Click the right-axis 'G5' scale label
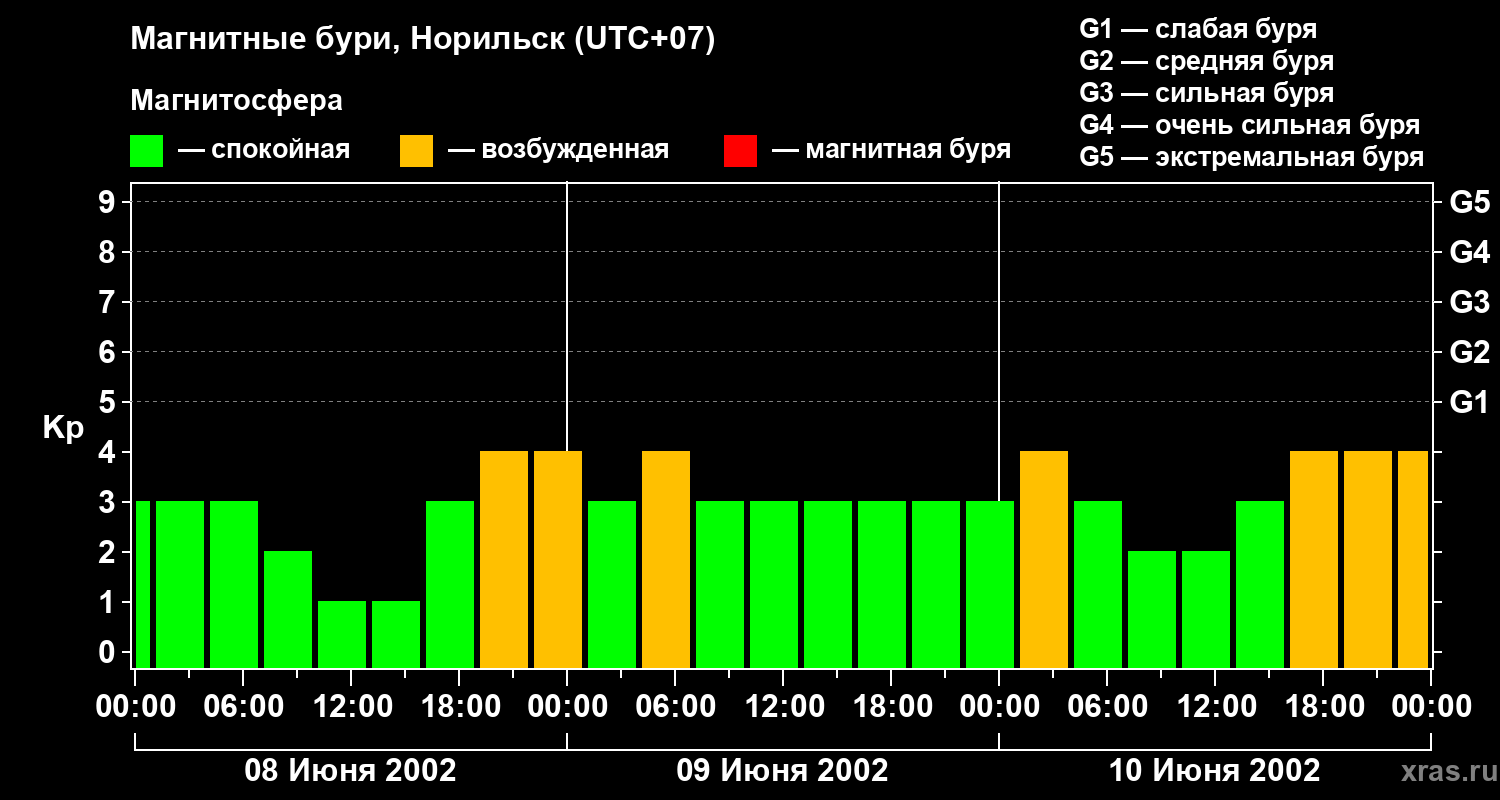Viewport: 1500px width, 800px height. coord(1469,202)
